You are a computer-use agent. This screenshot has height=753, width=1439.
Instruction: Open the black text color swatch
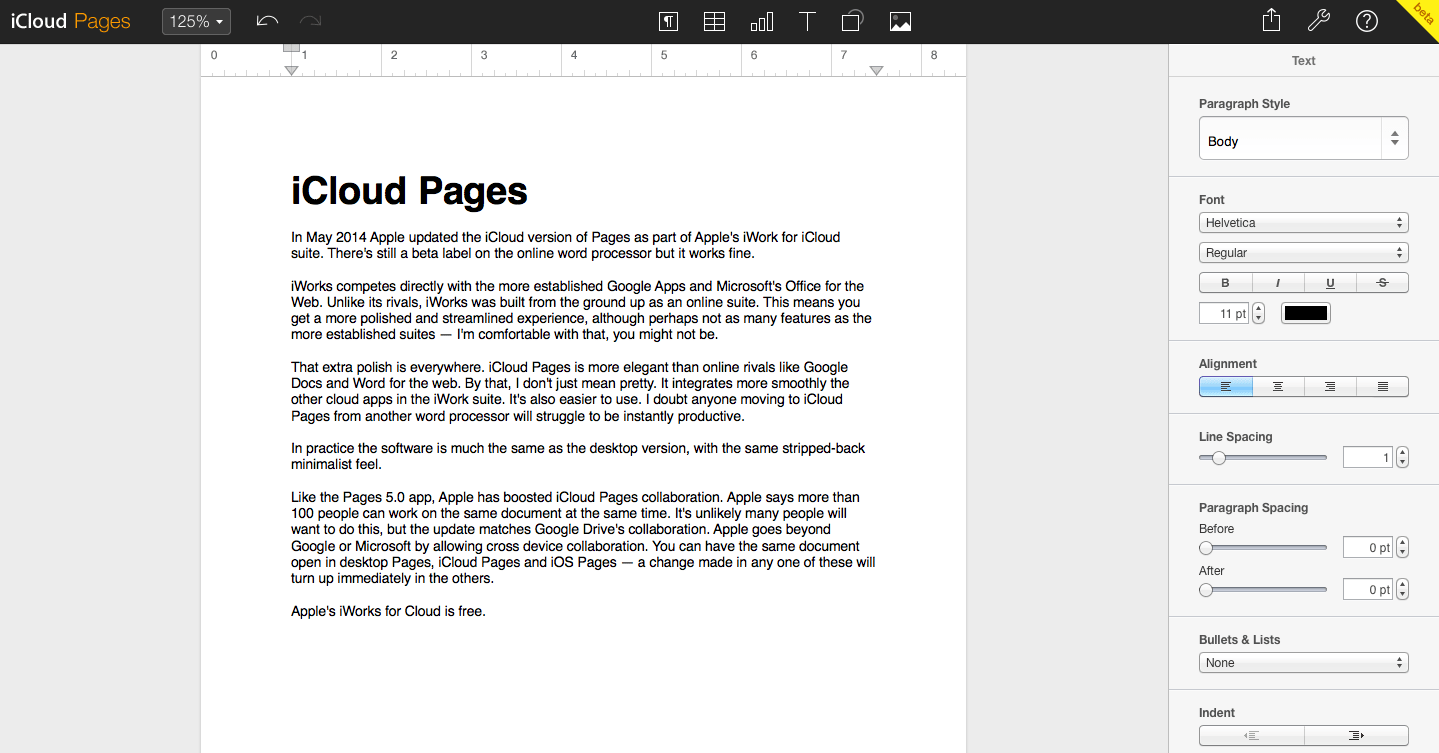pyautogui.click(x=1306, y=313)
